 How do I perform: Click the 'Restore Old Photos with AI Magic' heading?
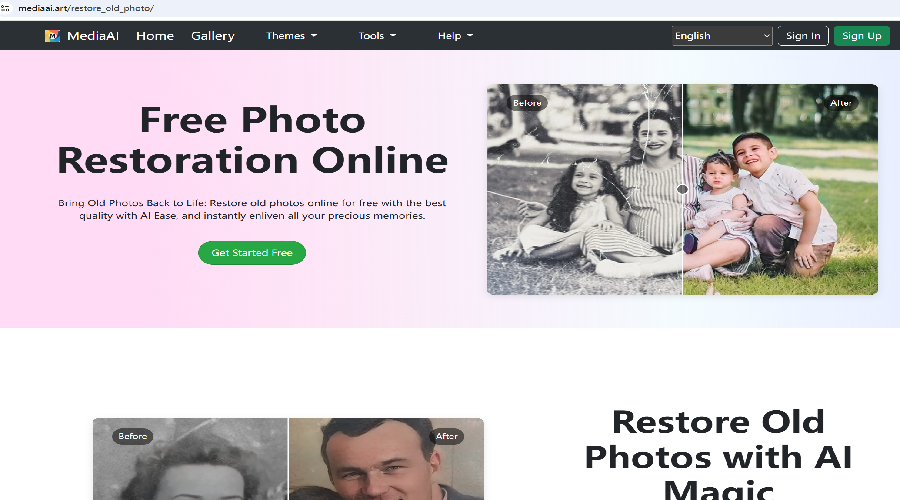click(718, 454)
